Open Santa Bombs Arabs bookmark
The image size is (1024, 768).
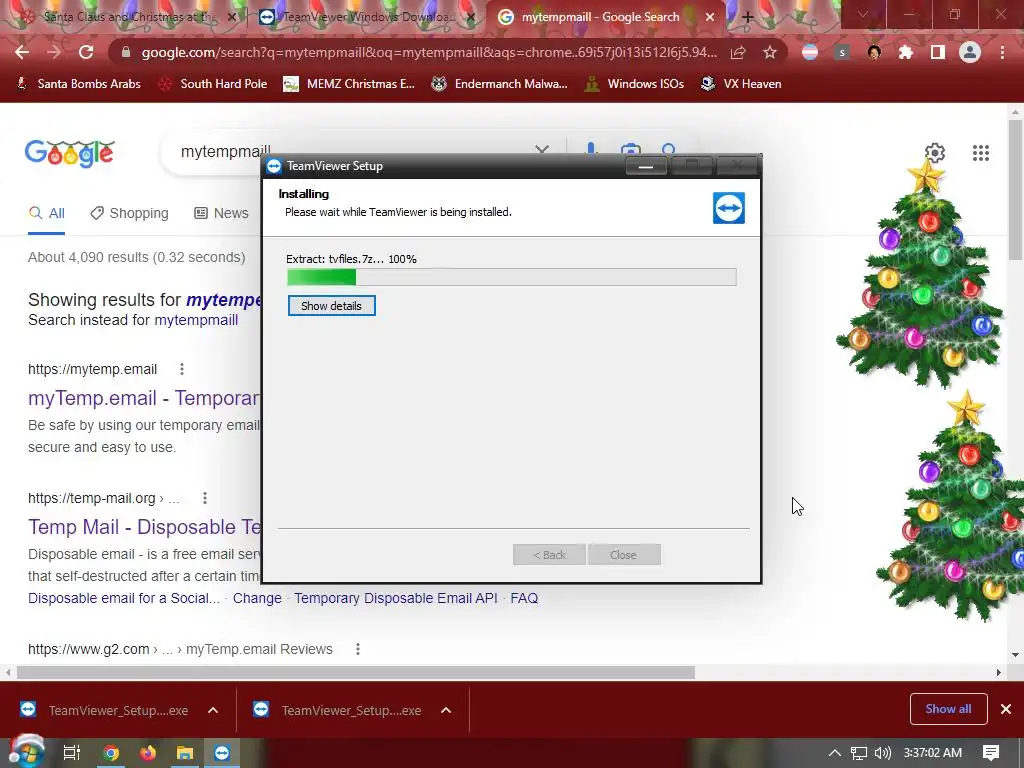pyautogui.click(x=78, y=84)
